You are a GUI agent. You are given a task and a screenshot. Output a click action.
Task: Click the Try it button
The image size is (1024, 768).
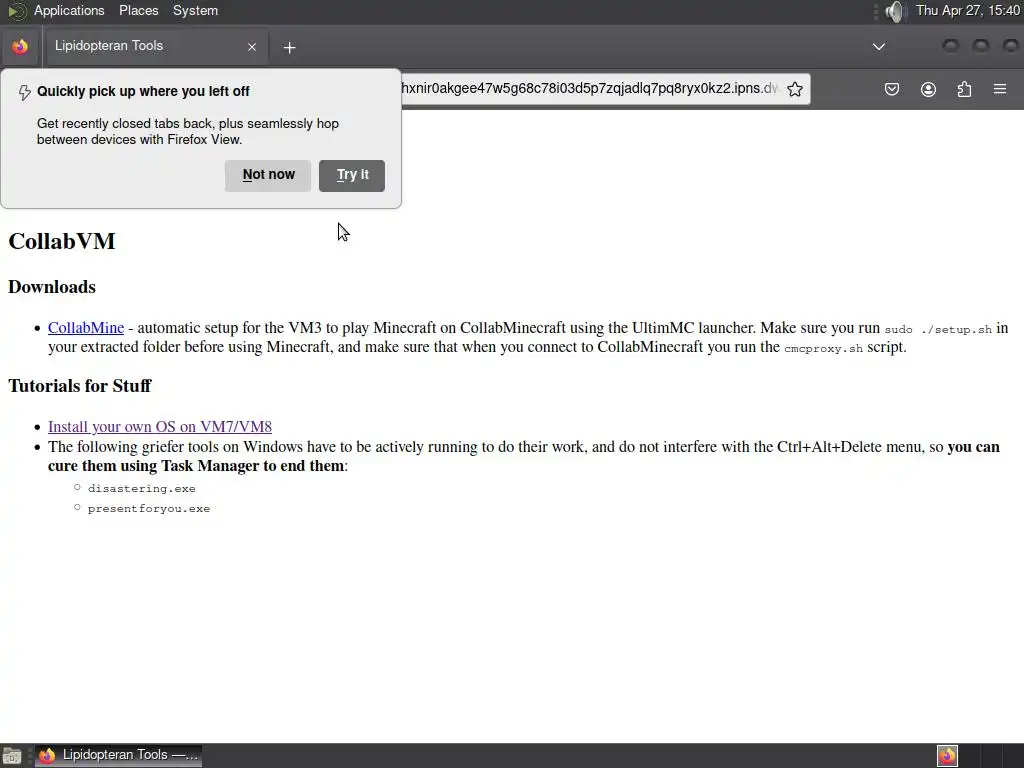pos(352,175)
